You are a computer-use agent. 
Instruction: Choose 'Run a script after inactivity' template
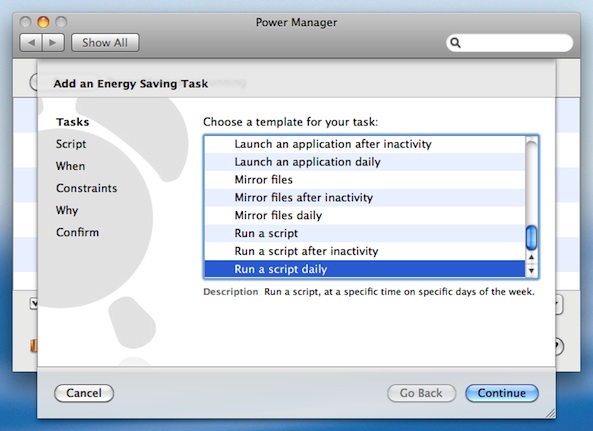pos(365,251)
